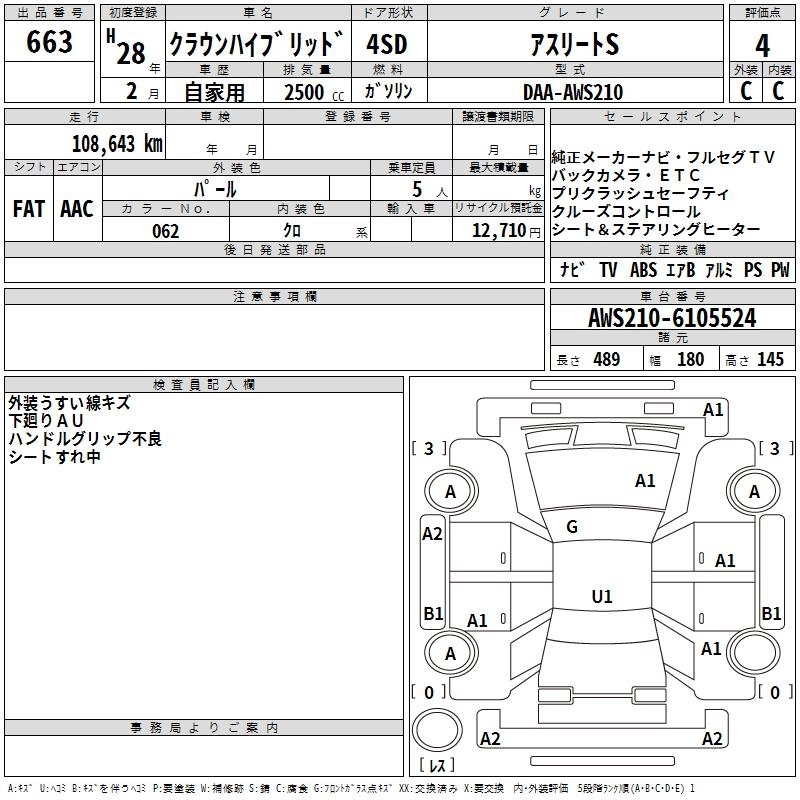Select the sales point 純正メーカーナビ・フルセグTV
This screenshot has width=800, height=800.
(663, 157)
